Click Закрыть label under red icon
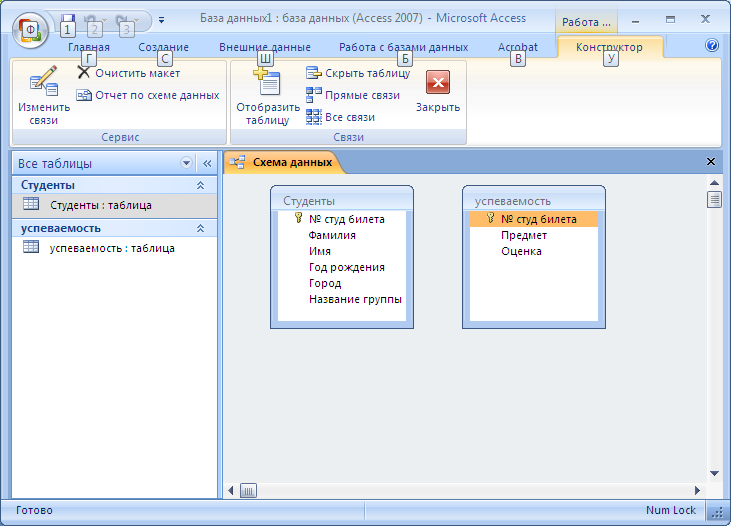 click(438, 107)
